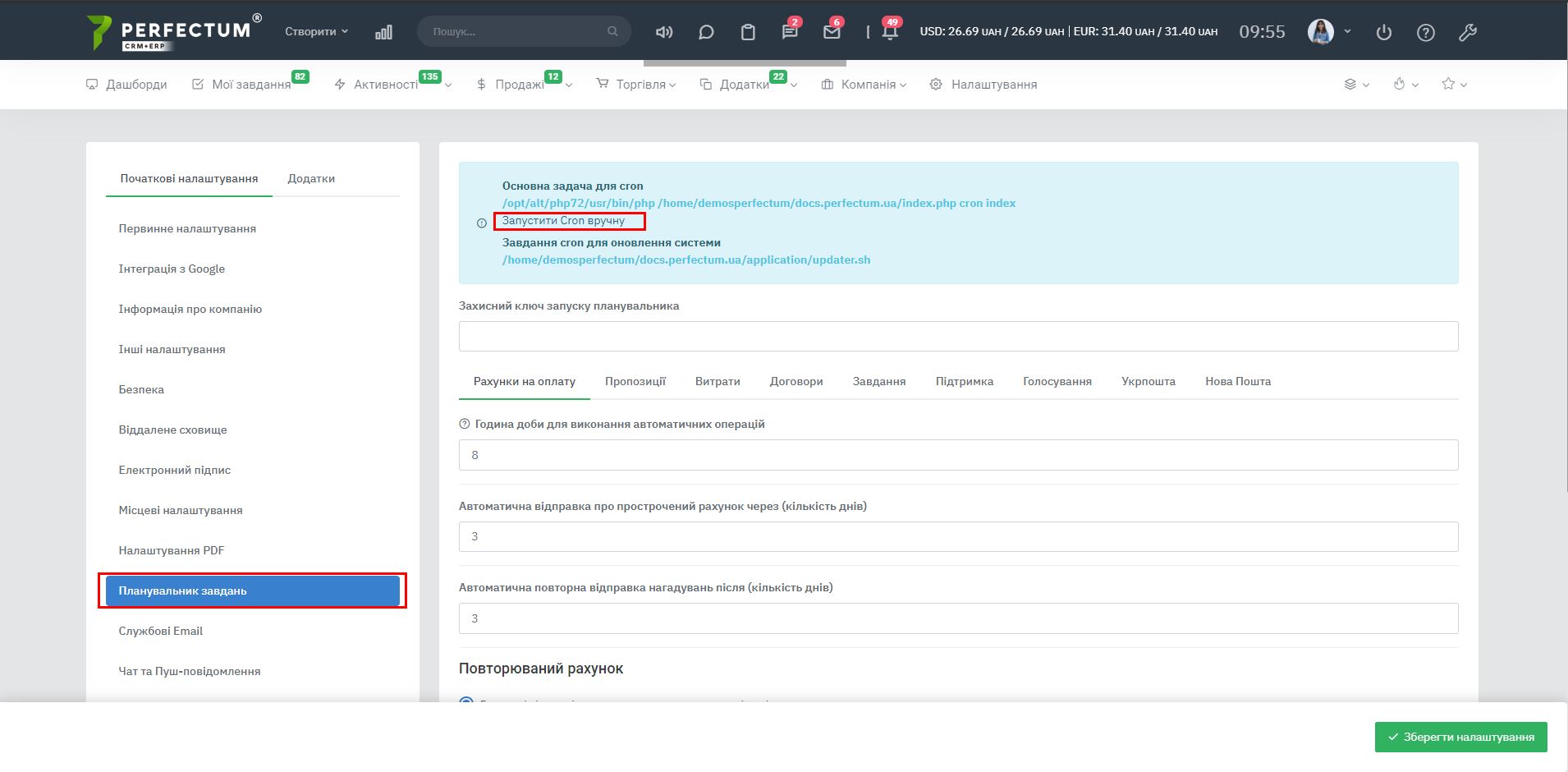Click the megaphone announcements icon
The width and height of the screenshot is (1568, 772).
pos(664,32)
